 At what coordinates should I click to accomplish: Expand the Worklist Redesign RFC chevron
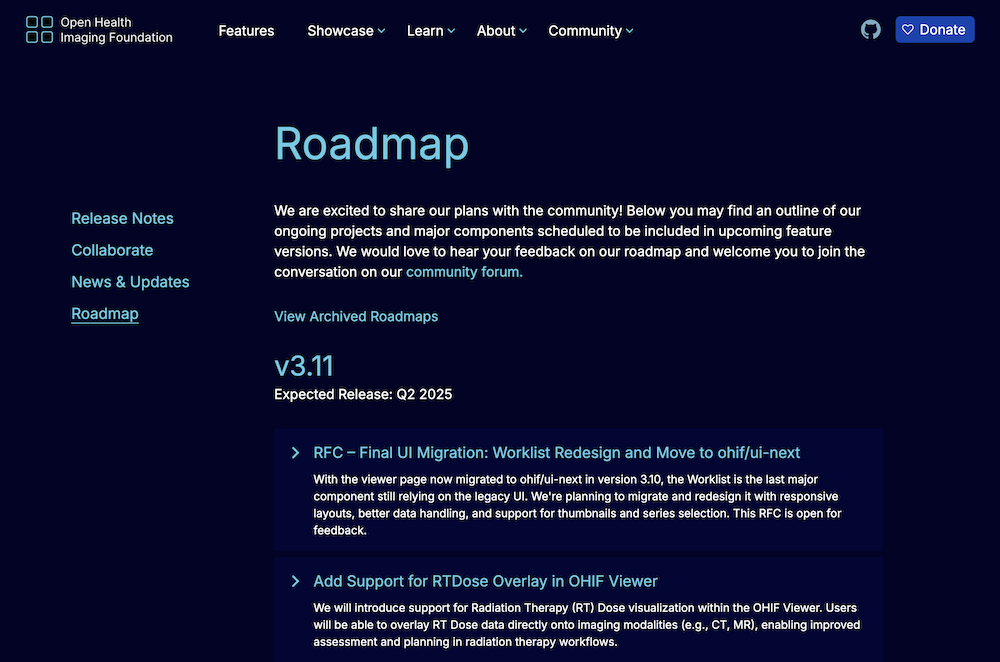(x=295, y=453)
